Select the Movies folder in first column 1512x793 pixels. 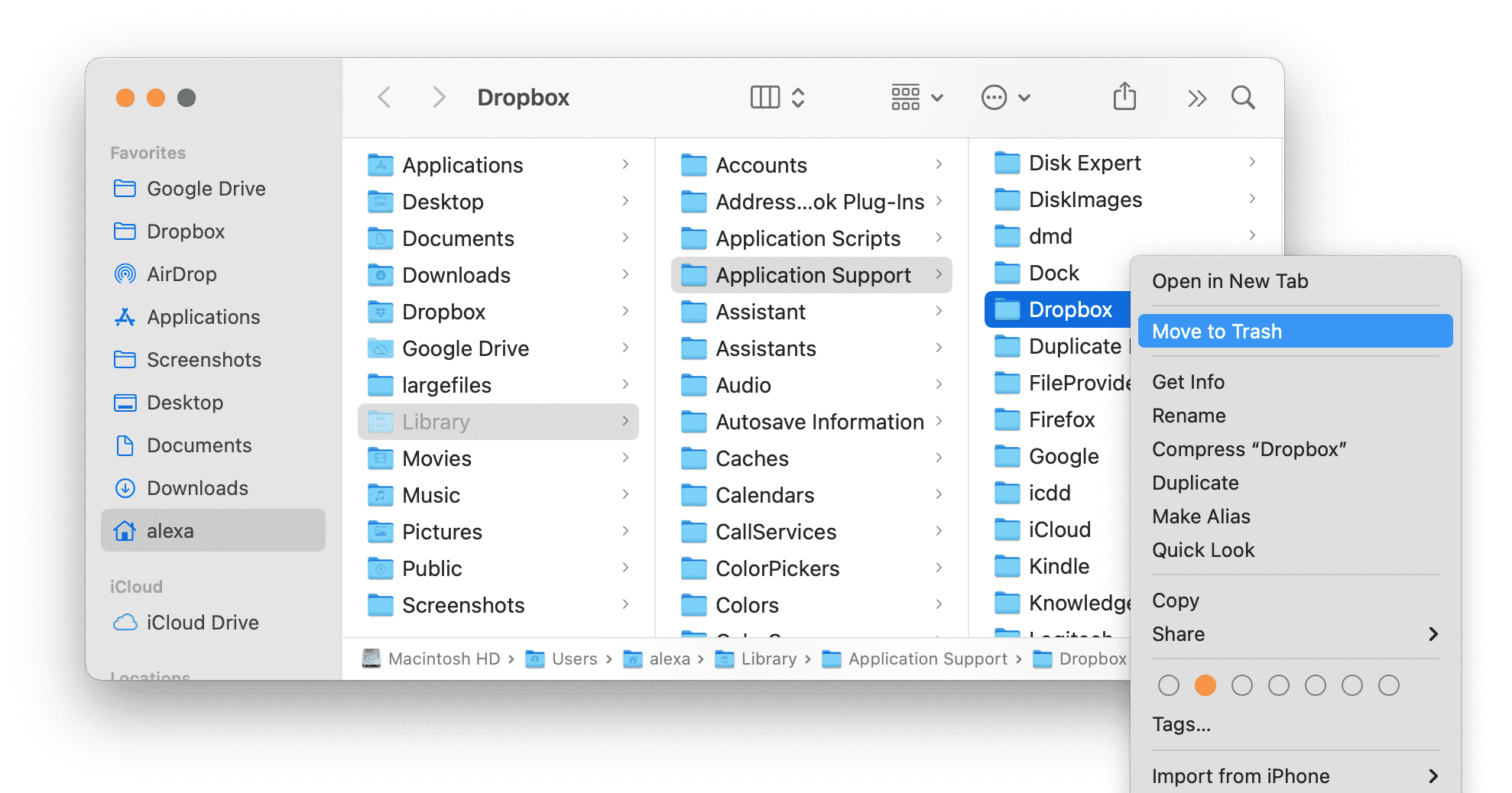pyautogui.click(x=498, y=458)
